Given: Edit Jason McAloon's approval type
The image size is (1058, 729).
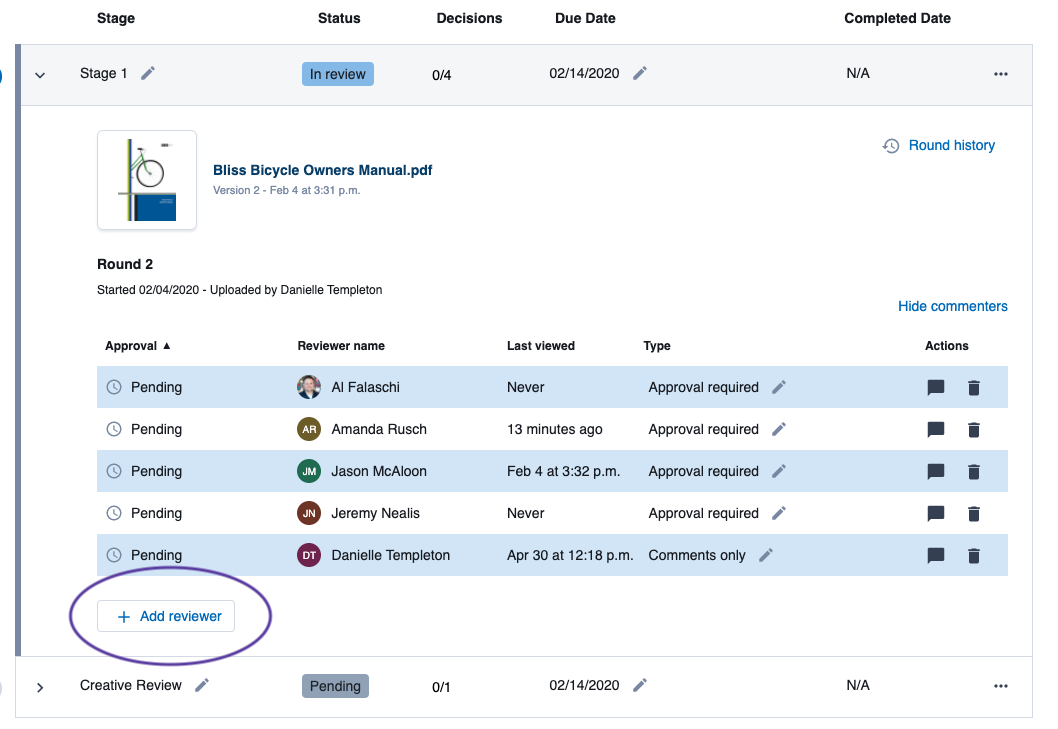Looking at the screenshot, I should 779,471.
